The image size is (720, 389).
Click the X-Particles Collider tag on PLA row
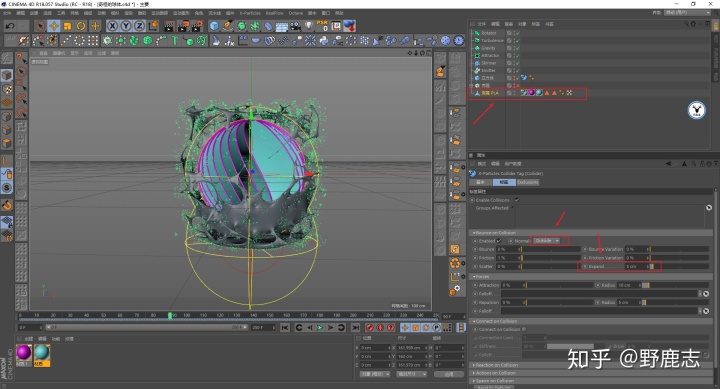click(524, 93)
